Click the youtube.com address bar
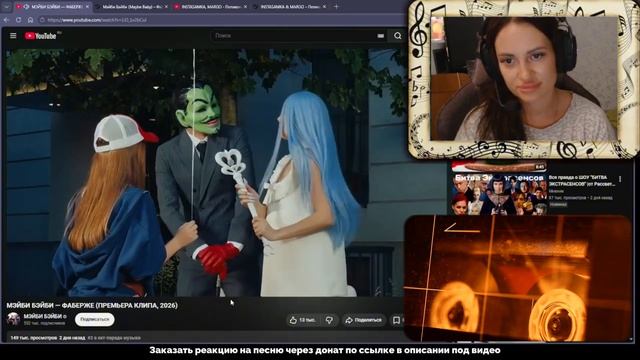 point(220,20)
